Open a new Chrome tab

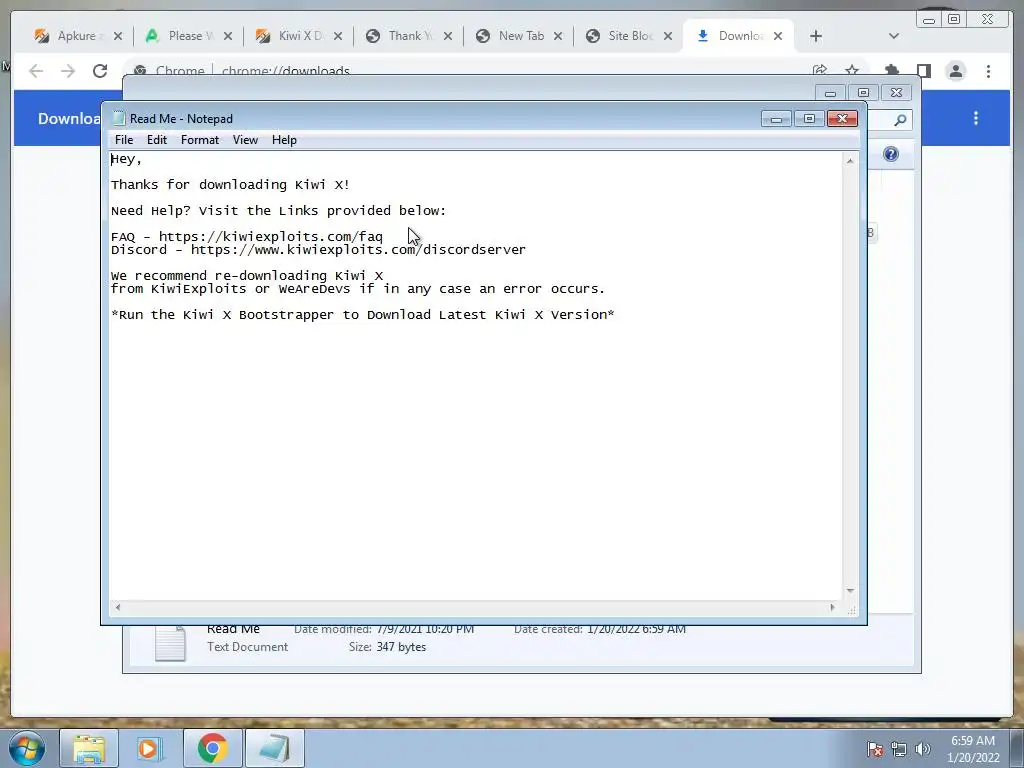point(816,36)
